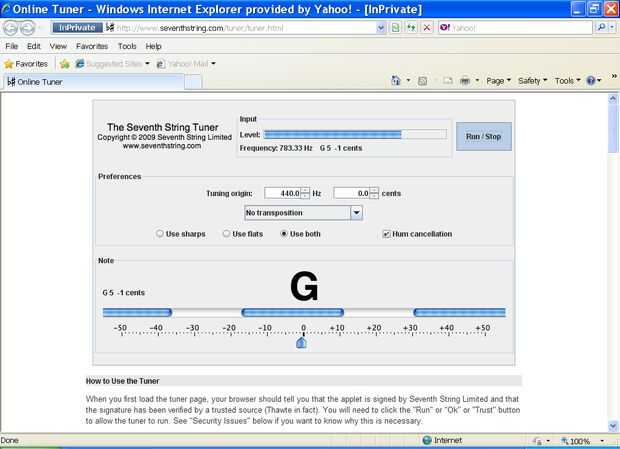
Task: Click the scrollbar up arrow
Action: (x=613, y=98)
